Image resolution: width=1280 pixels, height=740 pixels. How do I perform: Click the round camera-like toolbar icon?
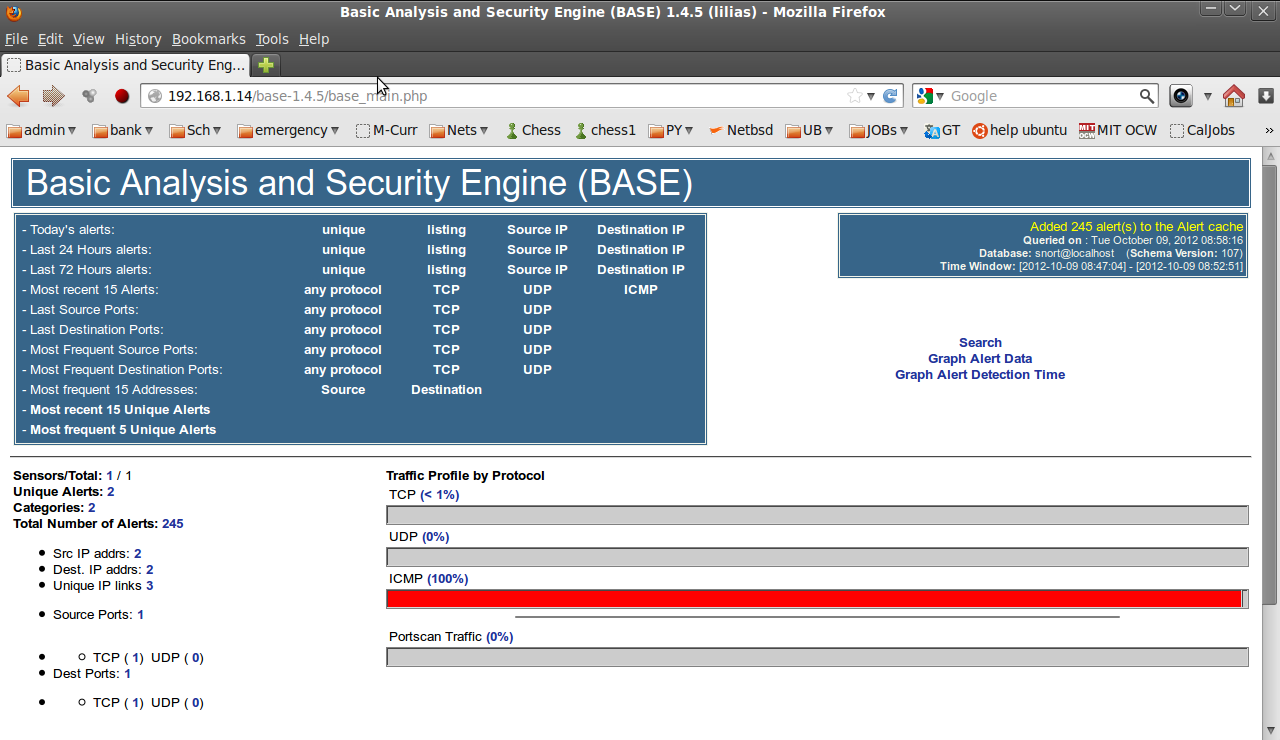point(1181,96)
